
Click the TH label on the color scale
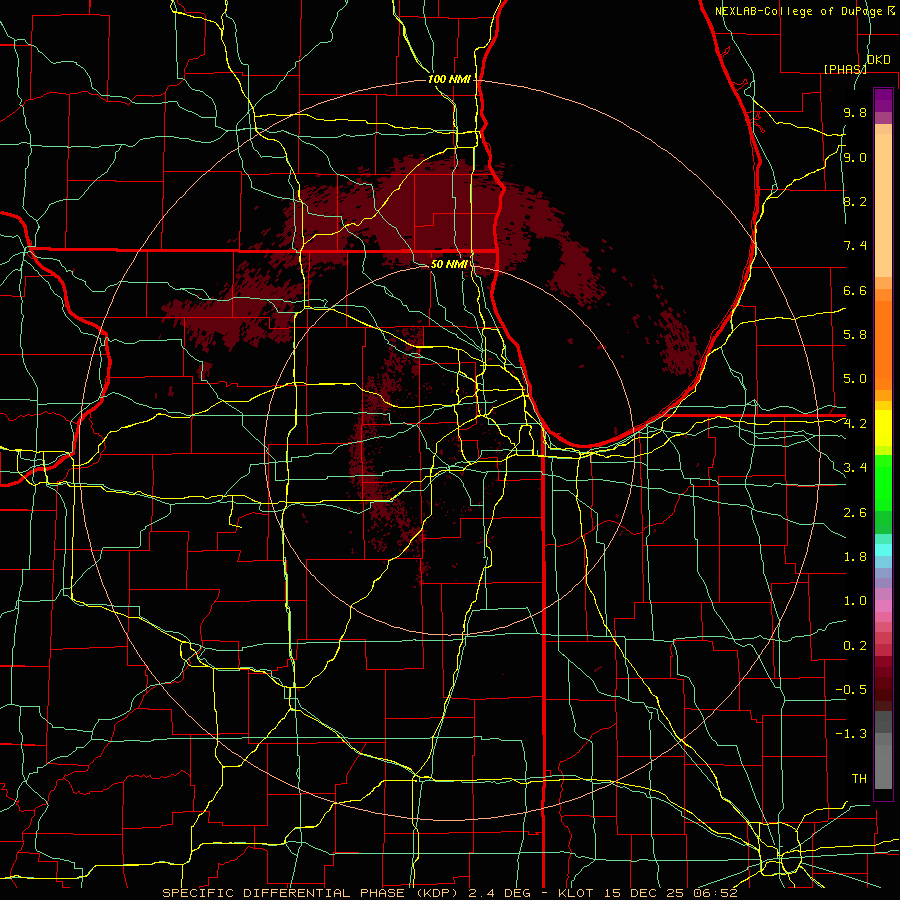859,779
